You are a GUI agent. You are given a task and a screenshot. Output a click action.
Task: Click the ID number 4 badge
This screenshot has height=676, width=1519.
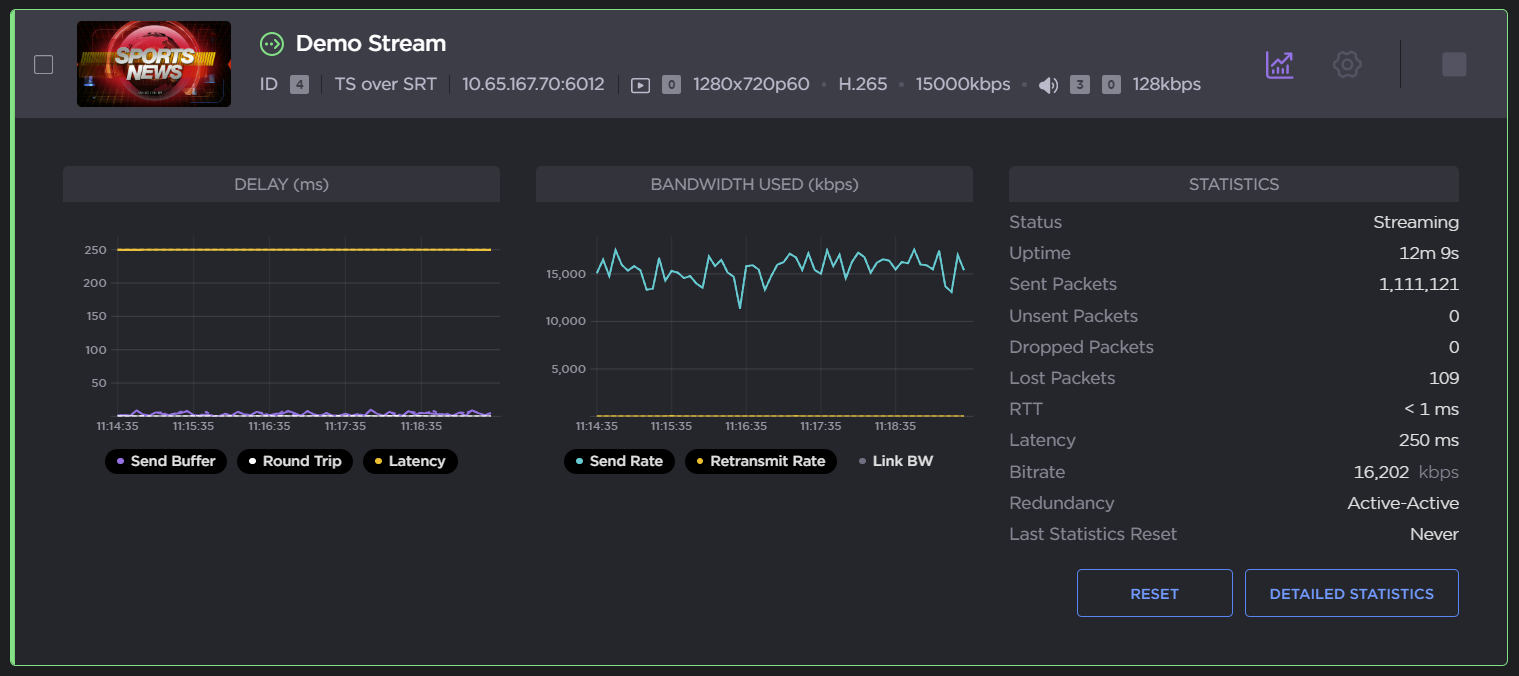click(x=299, y=85)
